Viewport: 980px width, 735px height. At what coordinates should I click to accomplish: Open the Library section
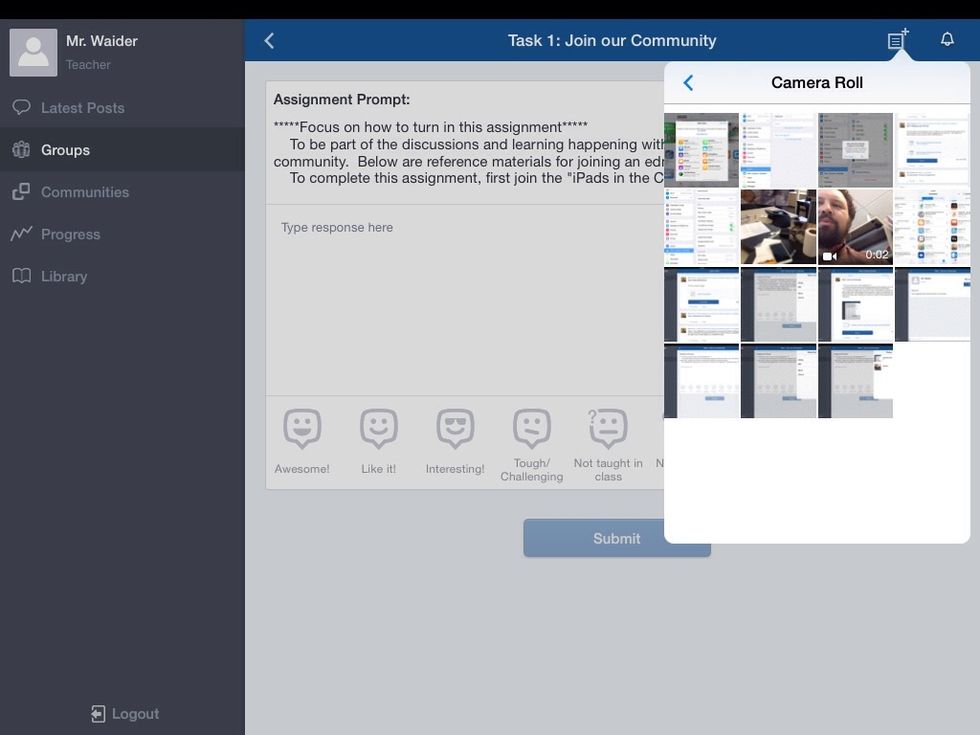point(63,276)
